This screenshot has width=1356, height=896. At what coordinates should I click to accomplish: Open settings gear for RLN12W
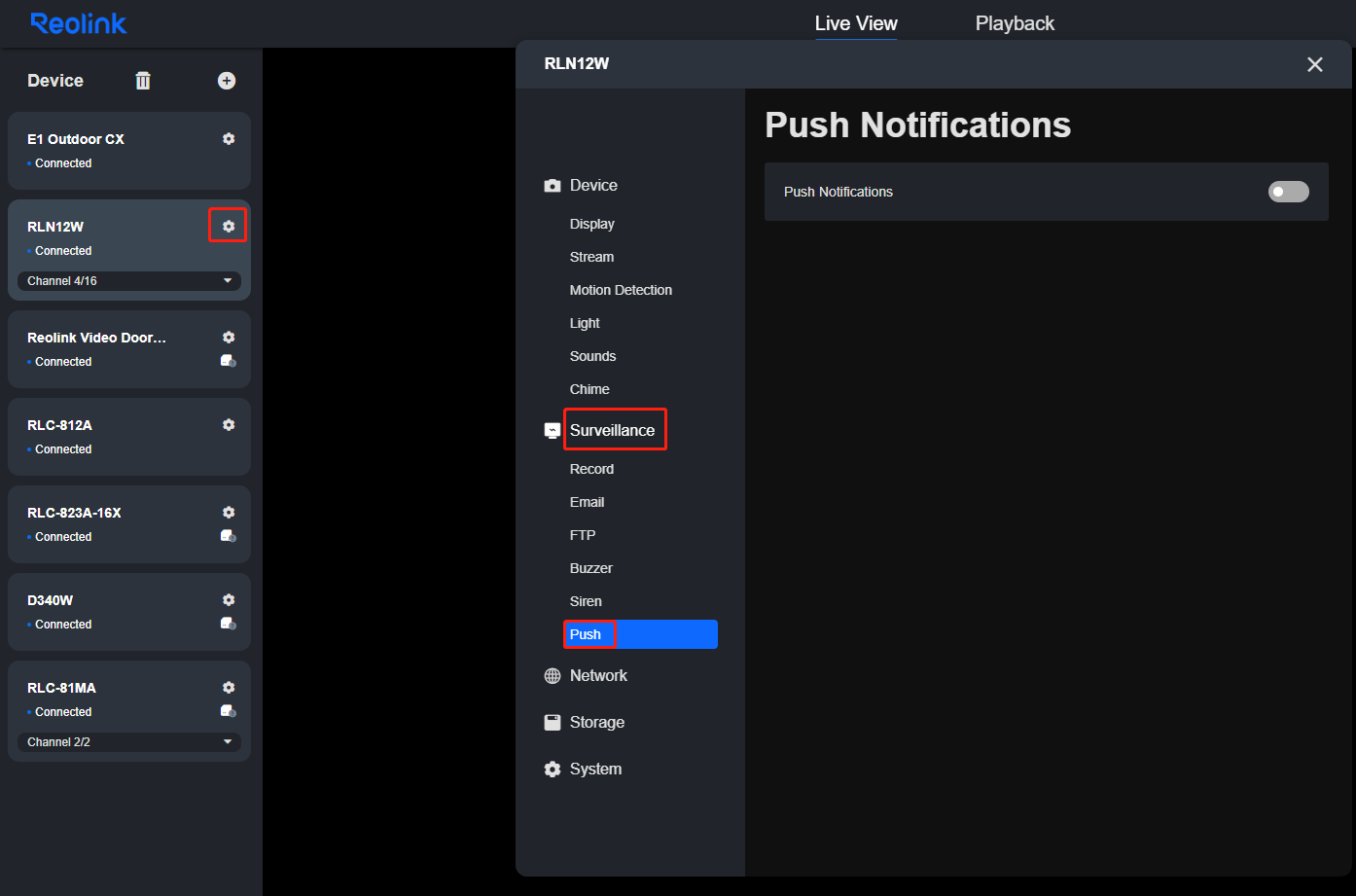click(x=229, y=227)
